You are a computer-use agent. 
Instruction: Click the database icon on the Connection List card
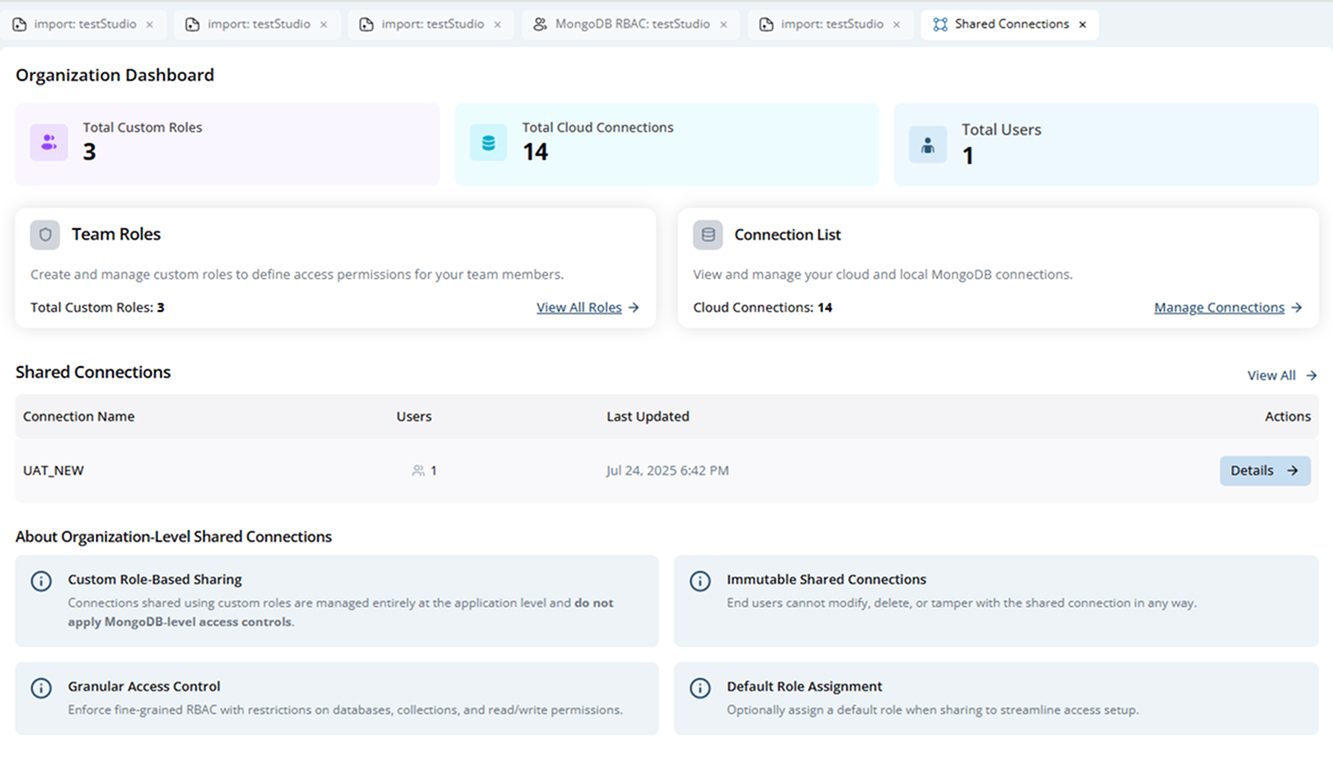(x=707, y=234)
